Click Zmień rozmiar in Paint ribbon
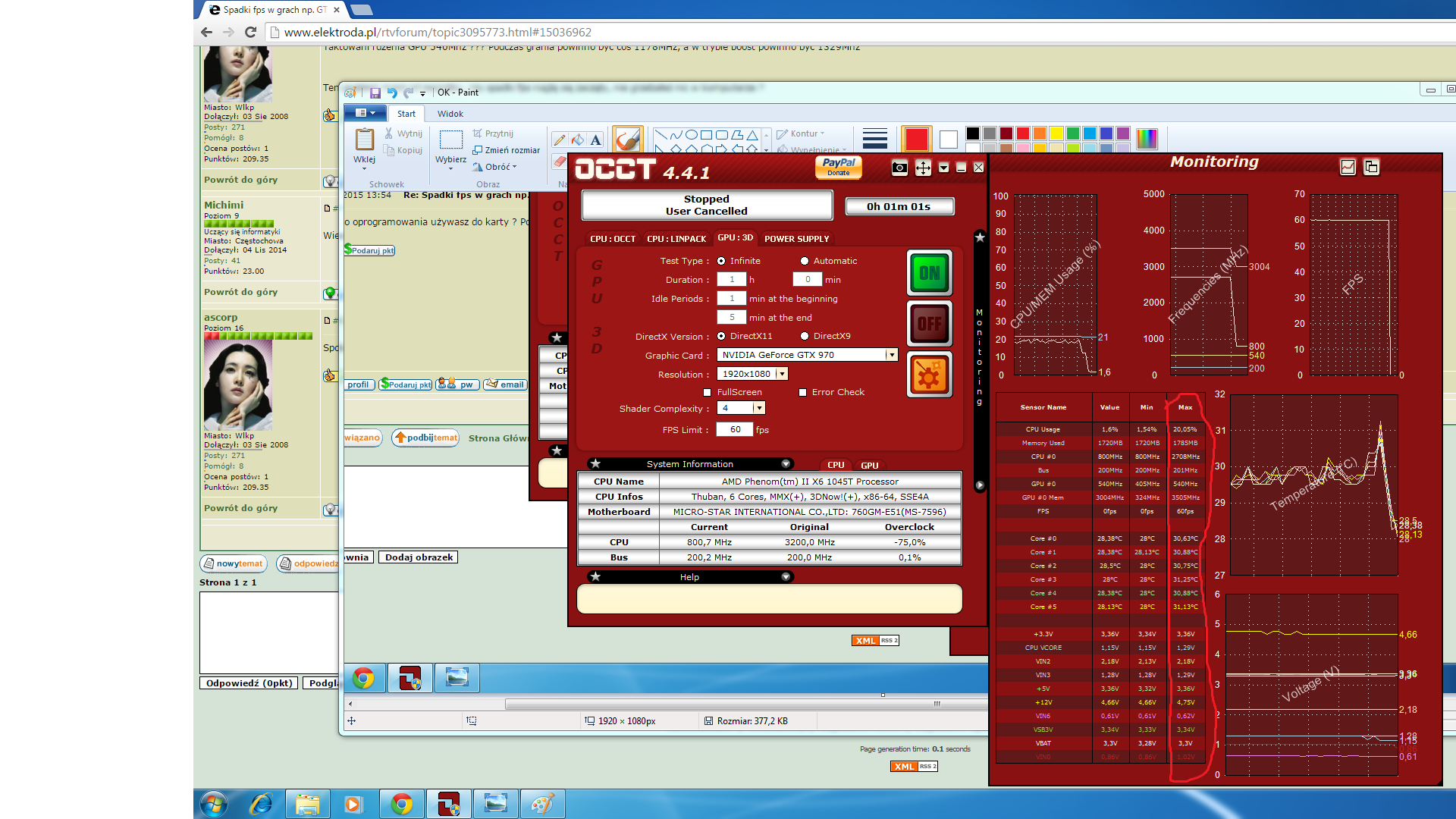Image resolution: width=1456 pixels, height=819 pixels. click(507, 150)
